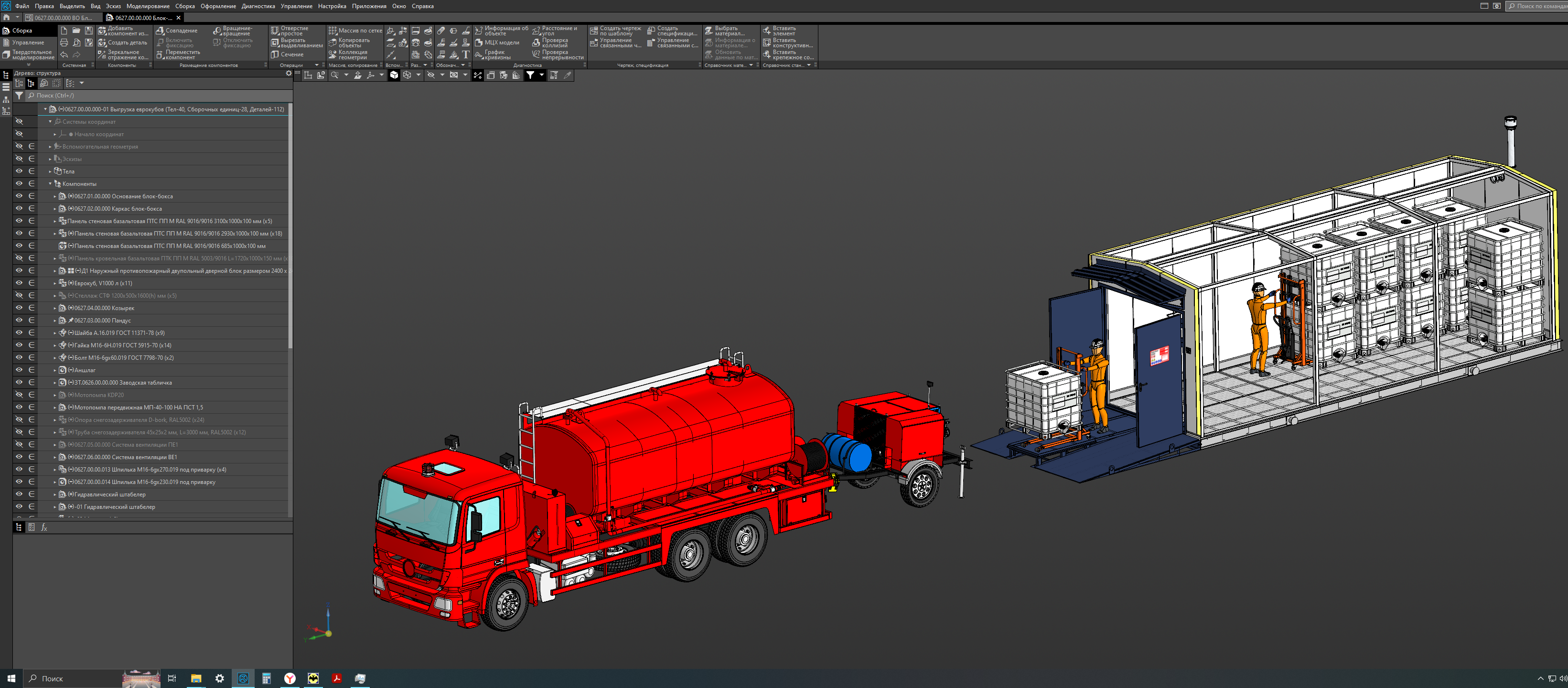This screenshot has width=1568, height=688.
Task: Hide the Козырек component via eye icon
Action: (x=19, y=308)
